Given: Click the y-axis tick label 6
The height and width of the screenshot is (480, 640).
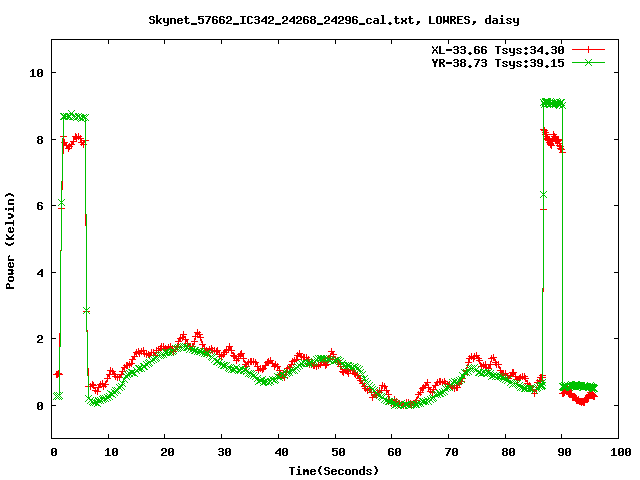Looking at the screenshot, I should [40, 206].
